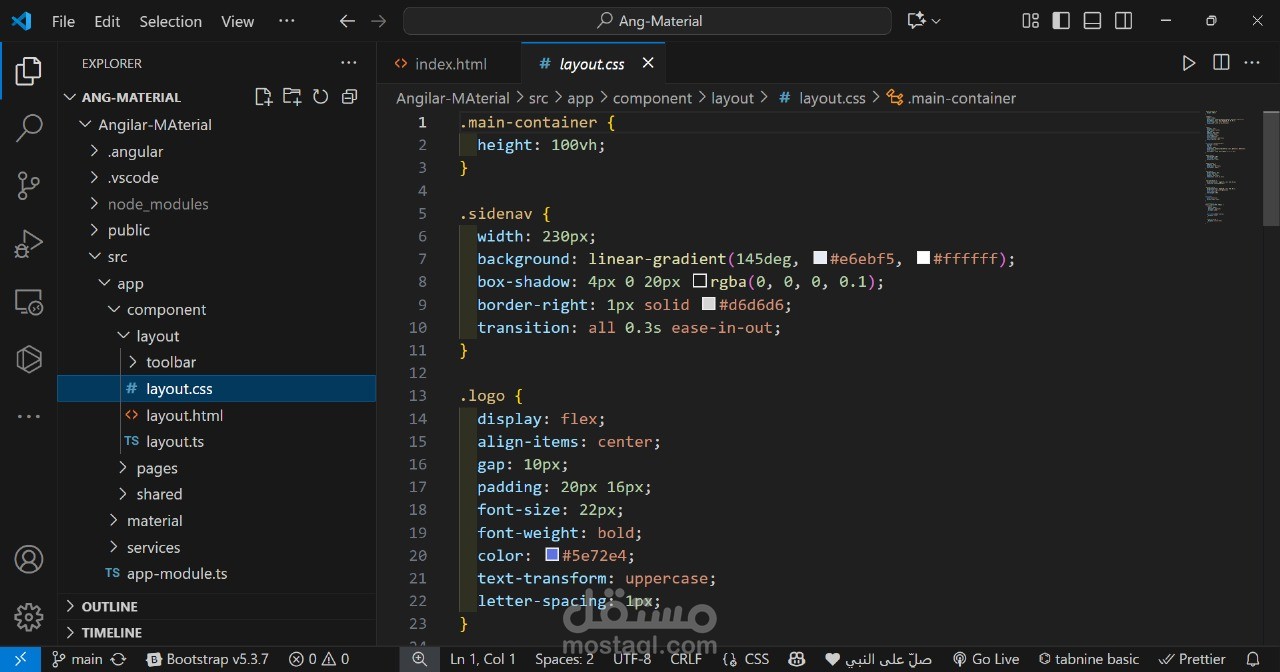The image size is (1280, 672).
Task: Refresh the Explorer file tree
Action: (x=320, y=97)
